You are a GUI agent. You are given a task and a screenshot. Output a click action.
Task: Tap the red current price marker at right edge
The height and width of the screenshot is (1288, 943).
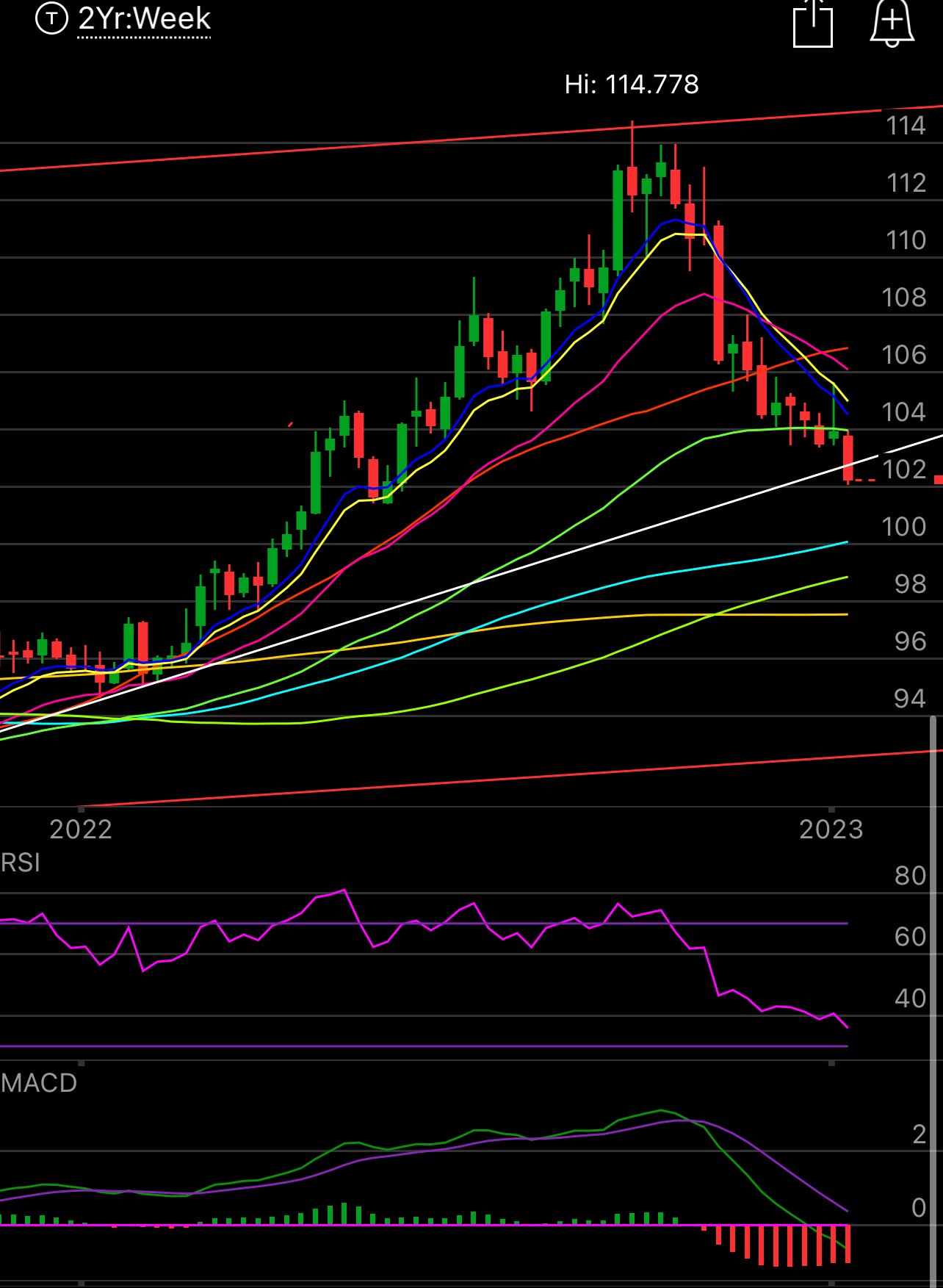click(939, 480)
